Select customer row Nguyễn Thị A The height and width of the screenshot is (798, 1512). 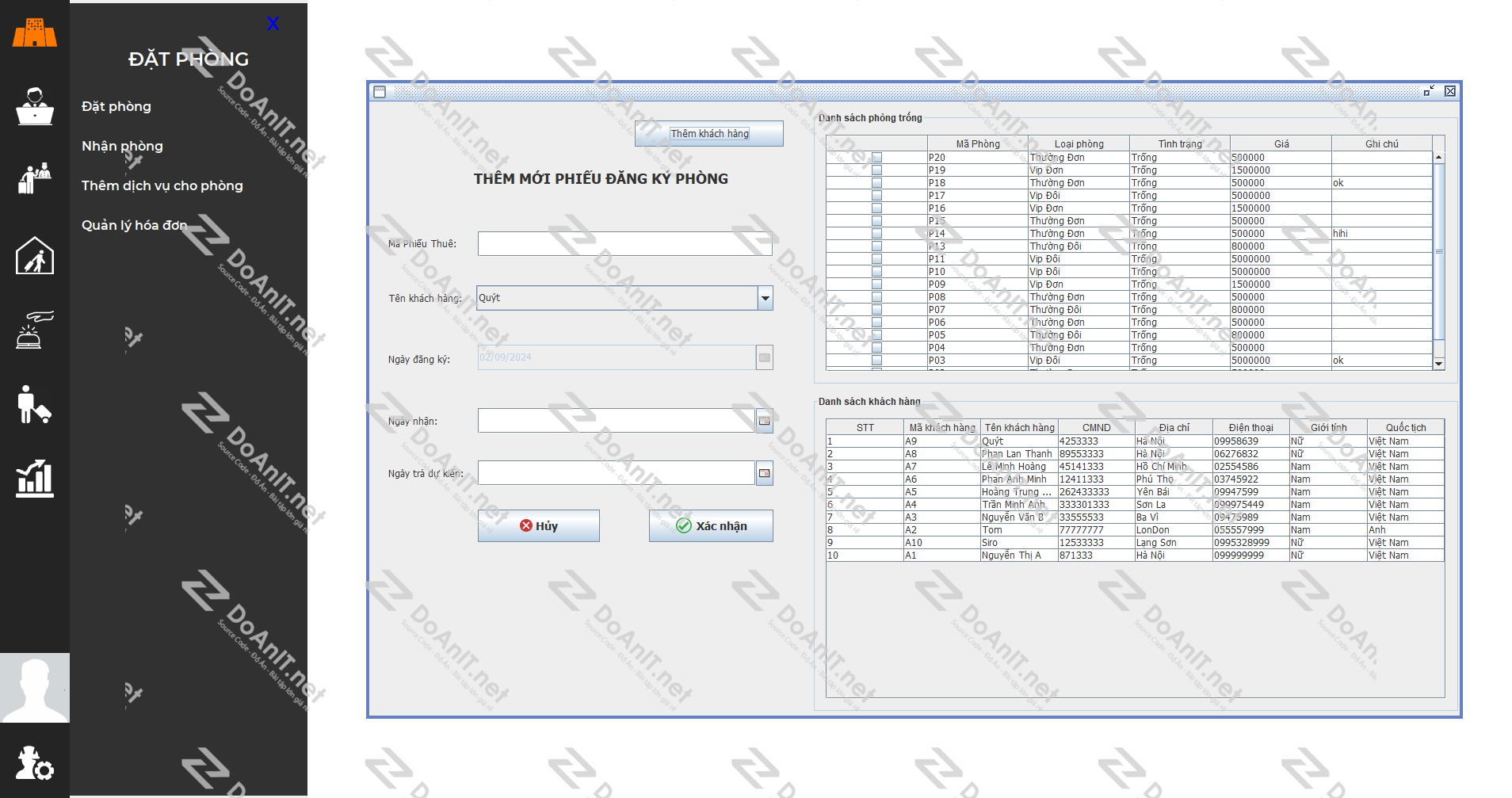pyautogui.click(x=1135, y=556)
